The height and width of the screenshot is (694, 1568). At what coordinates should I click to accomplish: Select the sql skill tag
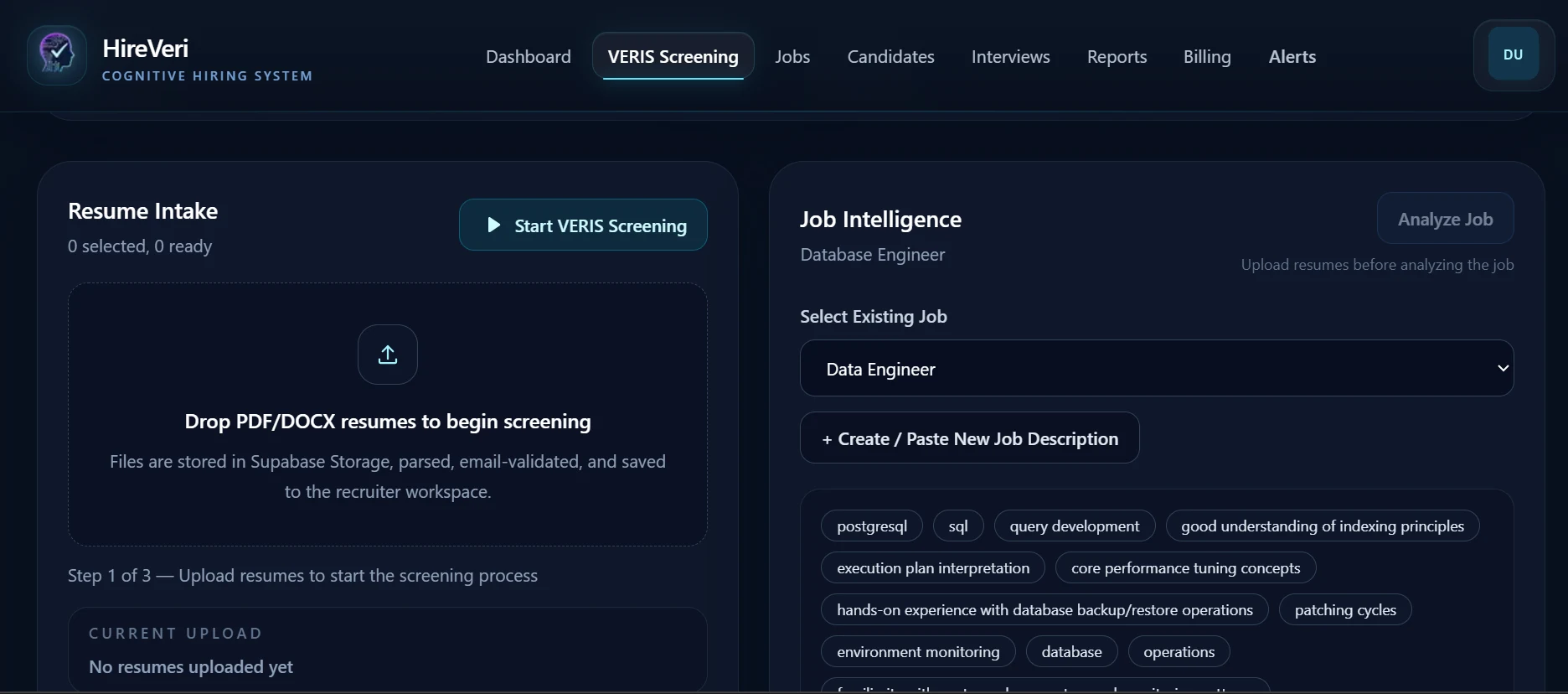958,526
